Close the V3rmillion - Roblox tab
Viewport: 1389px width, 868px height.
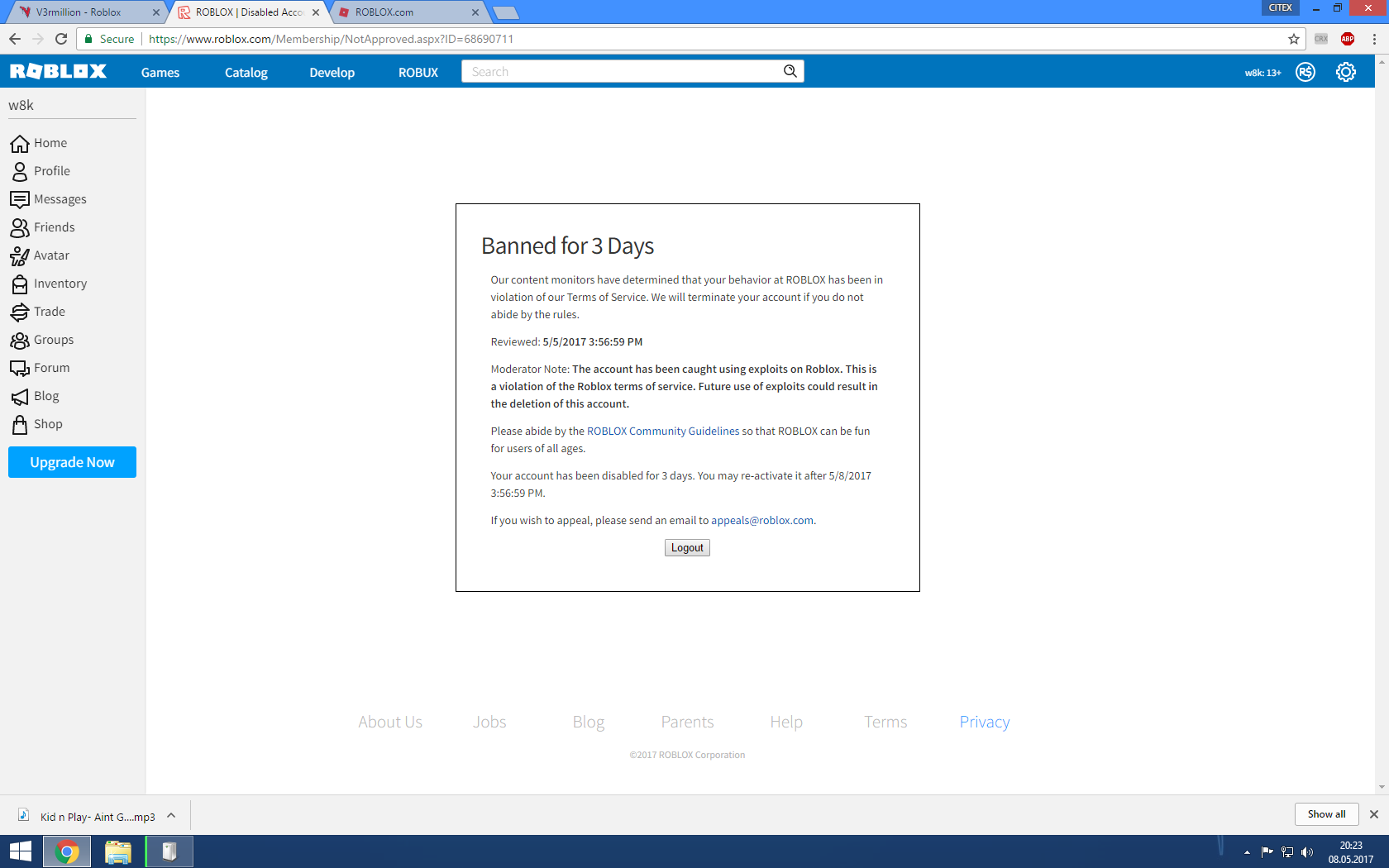(156, 12)
